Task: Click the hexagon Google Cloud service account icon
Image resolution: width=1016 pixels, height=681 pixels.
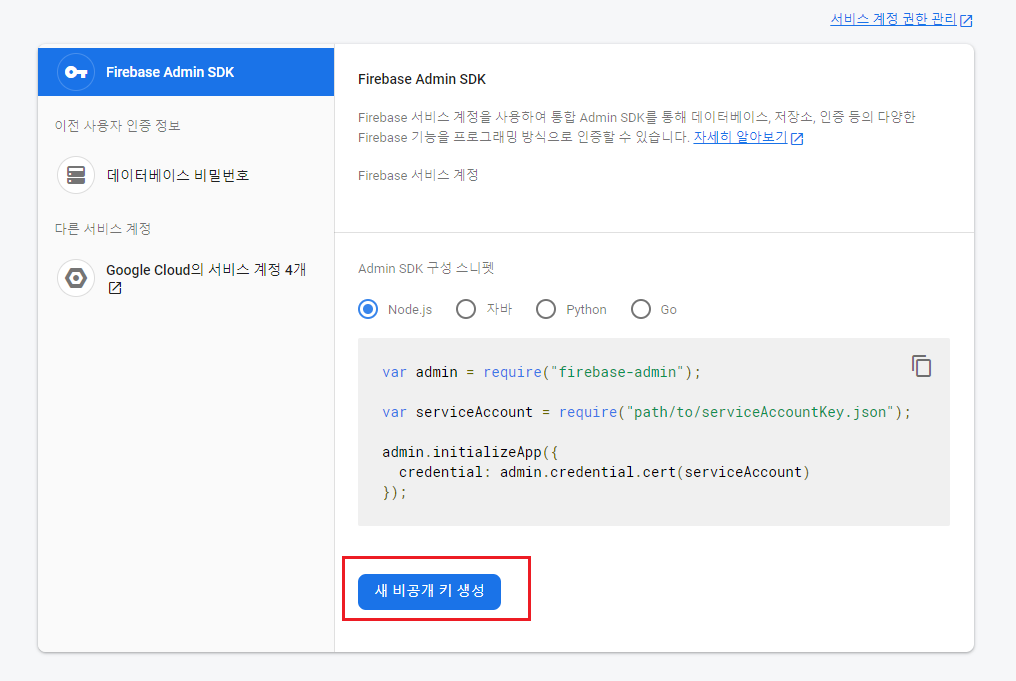Action: tap(76, 278)
